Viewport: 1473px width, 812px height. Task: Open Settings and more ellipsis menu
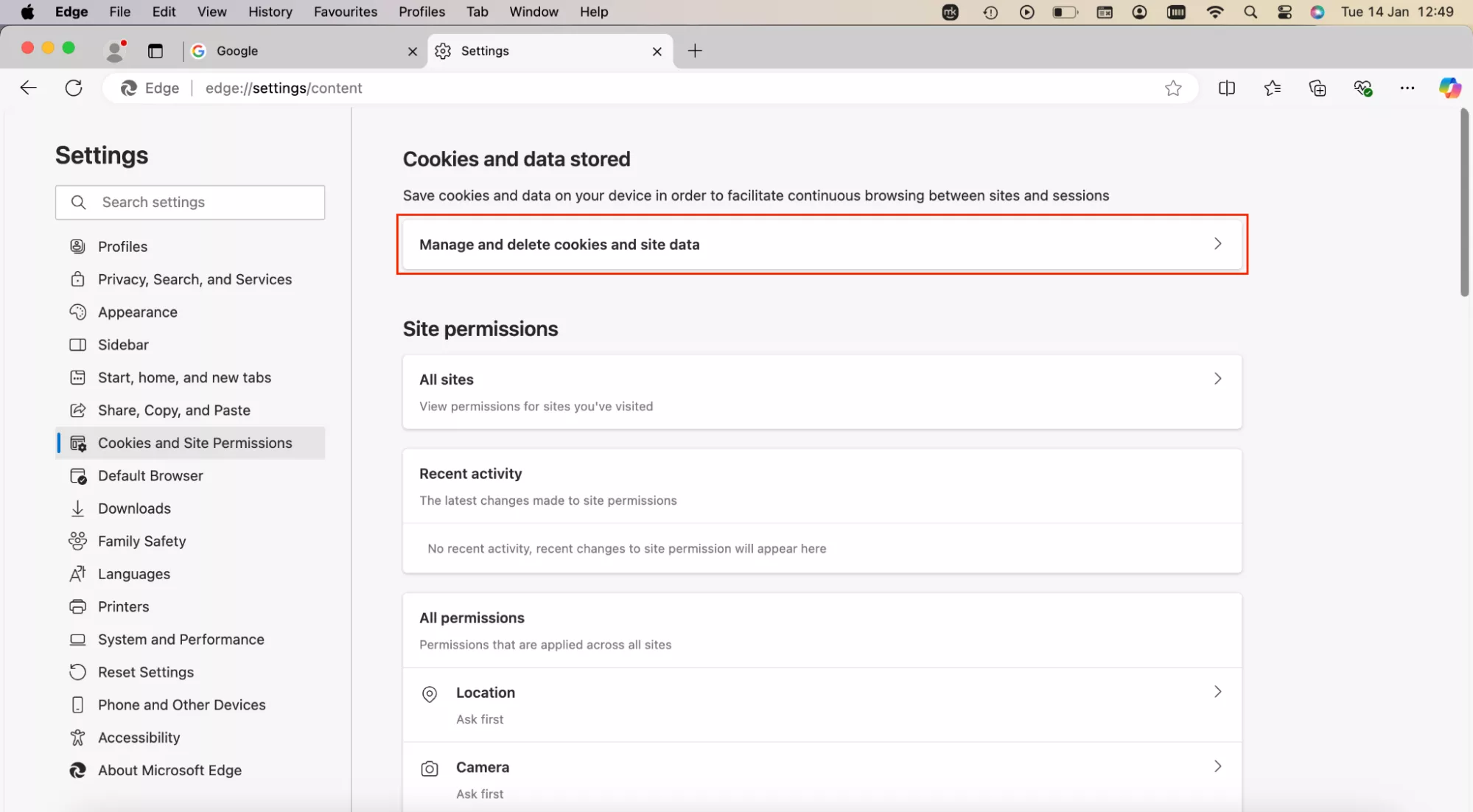1407,88
